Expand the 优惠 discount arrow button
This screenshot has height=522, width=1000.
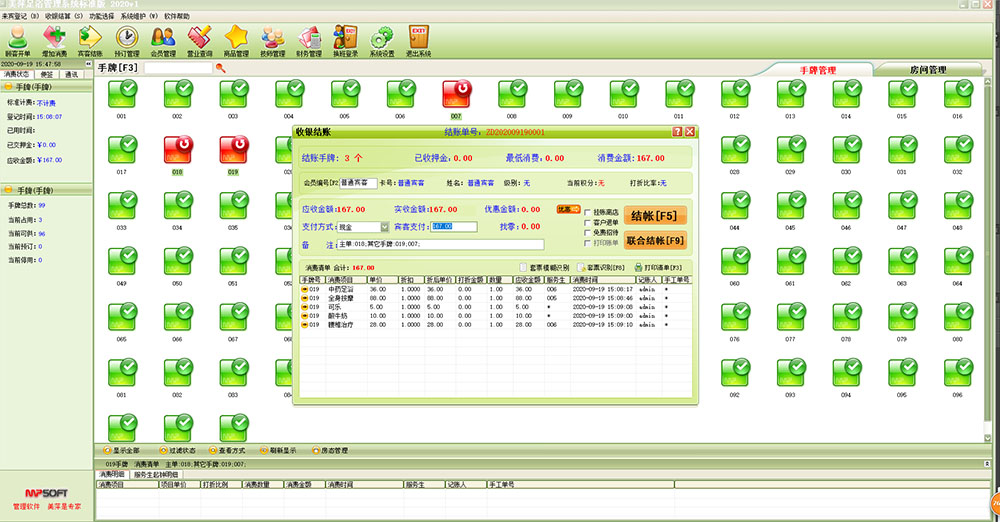click(x=568, y=209)
